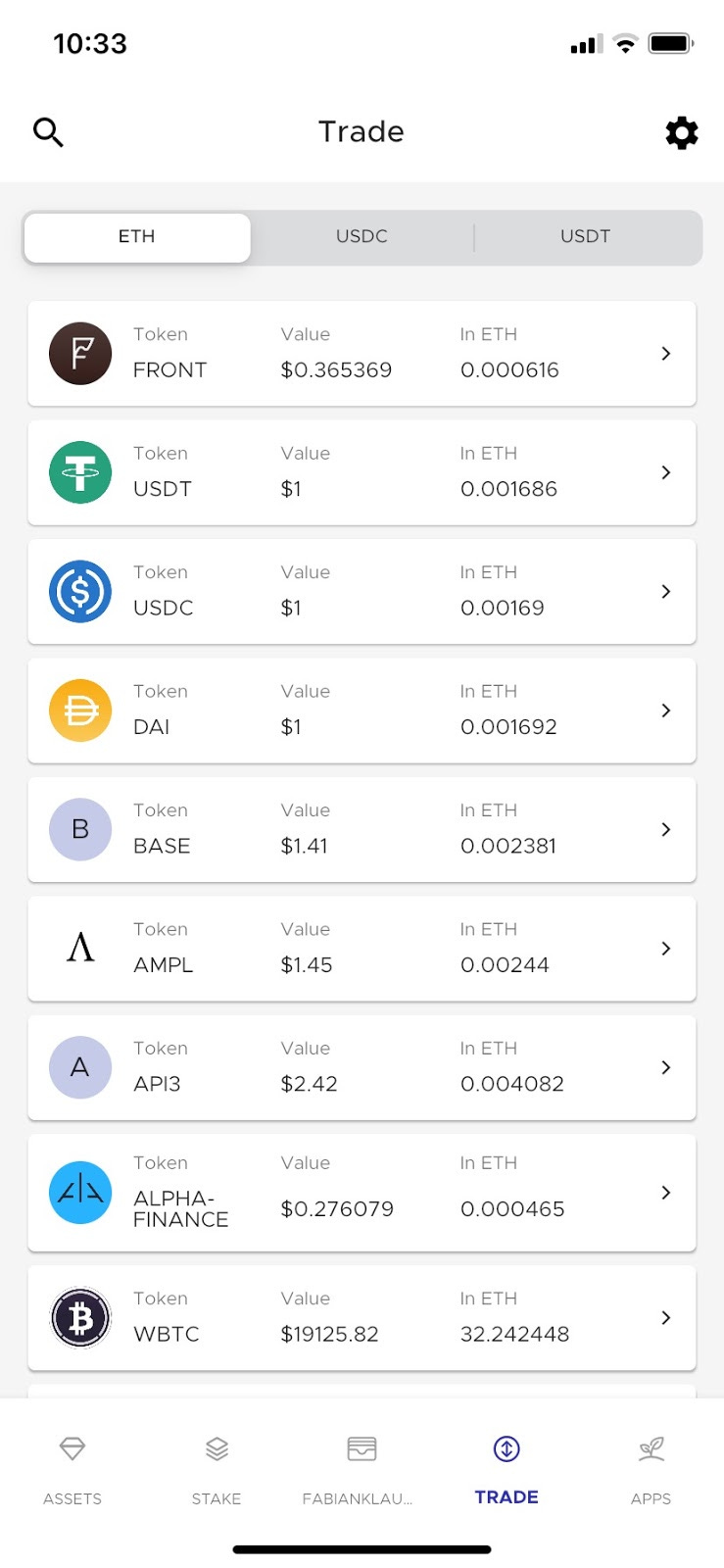
Task: Tap the Trade page title
Action: coord(362,131)
